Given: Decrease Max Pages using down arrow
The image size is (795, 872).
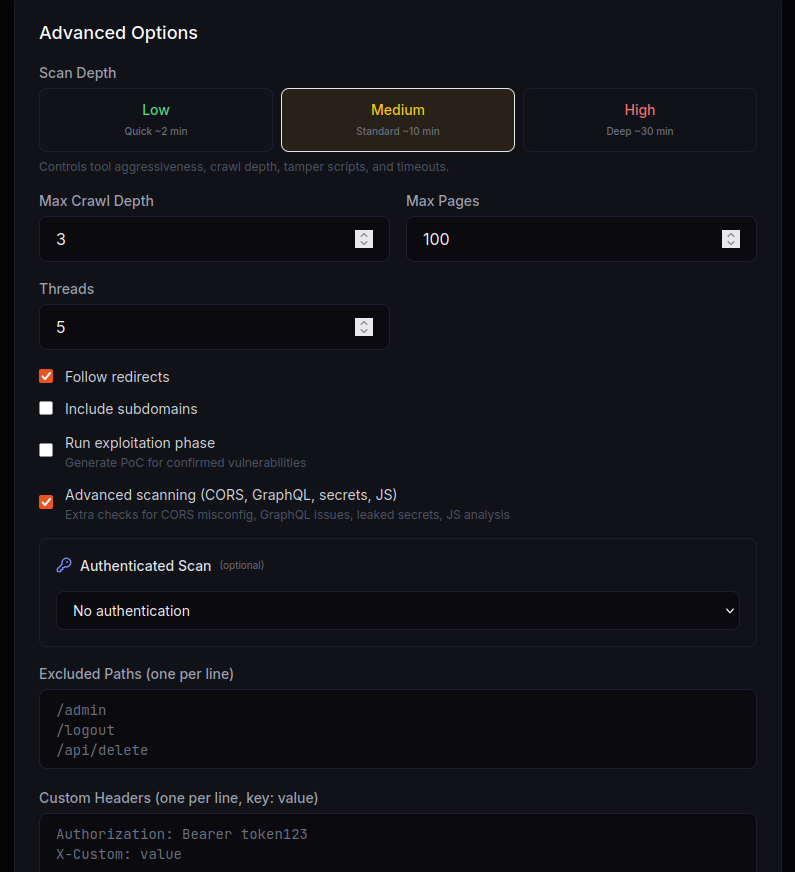Looking at the screenshot, I should [x=730, y=244].
